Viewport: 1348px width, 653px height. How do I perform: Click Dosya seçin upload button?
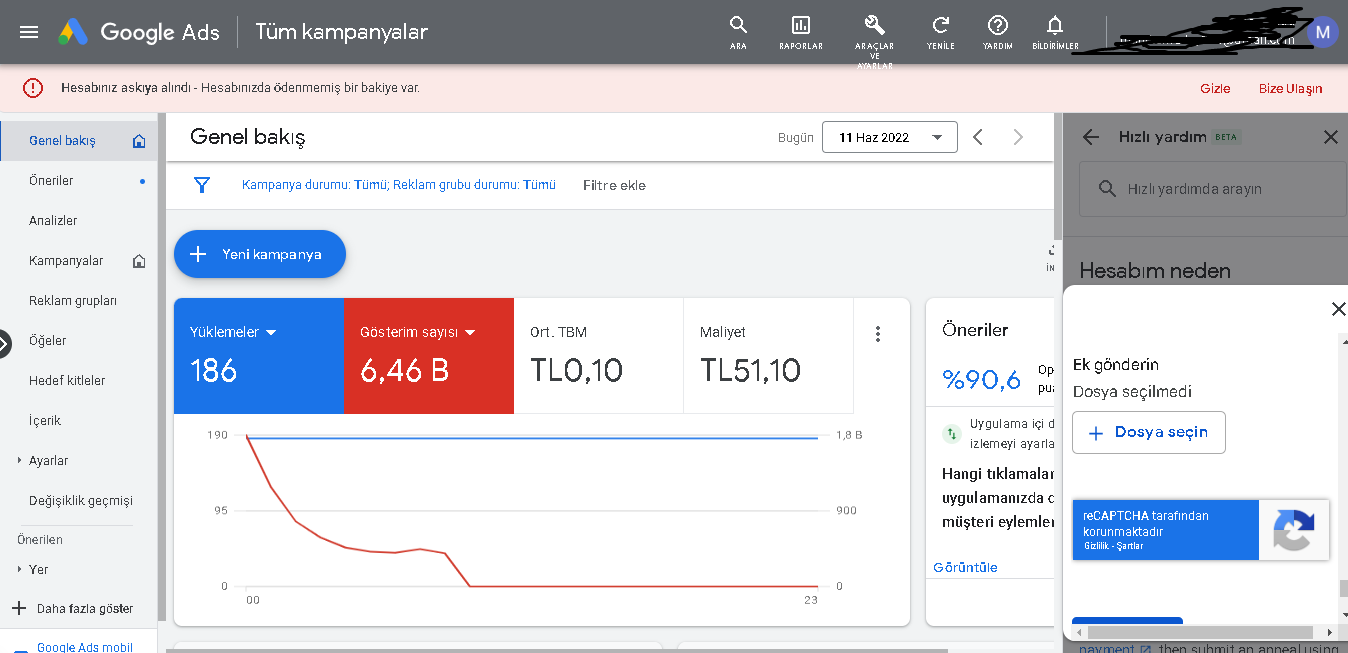pos(1149,433)
